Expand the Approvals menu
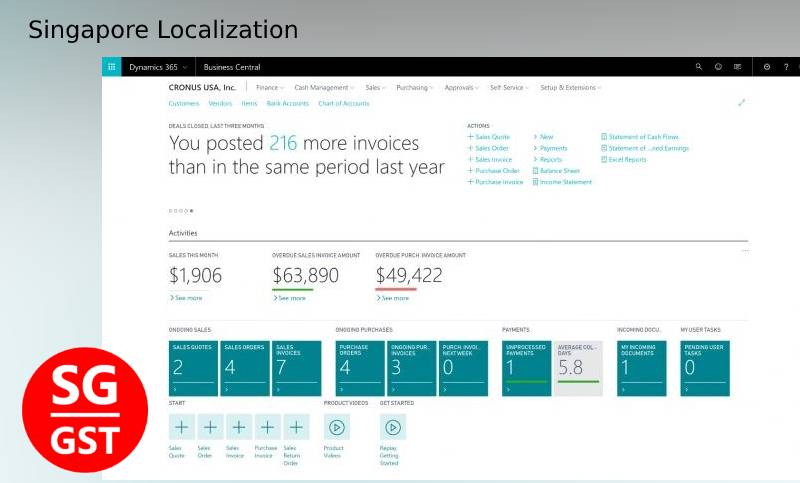The width and height of the screenshot is (800, 483). pos(462,88)
